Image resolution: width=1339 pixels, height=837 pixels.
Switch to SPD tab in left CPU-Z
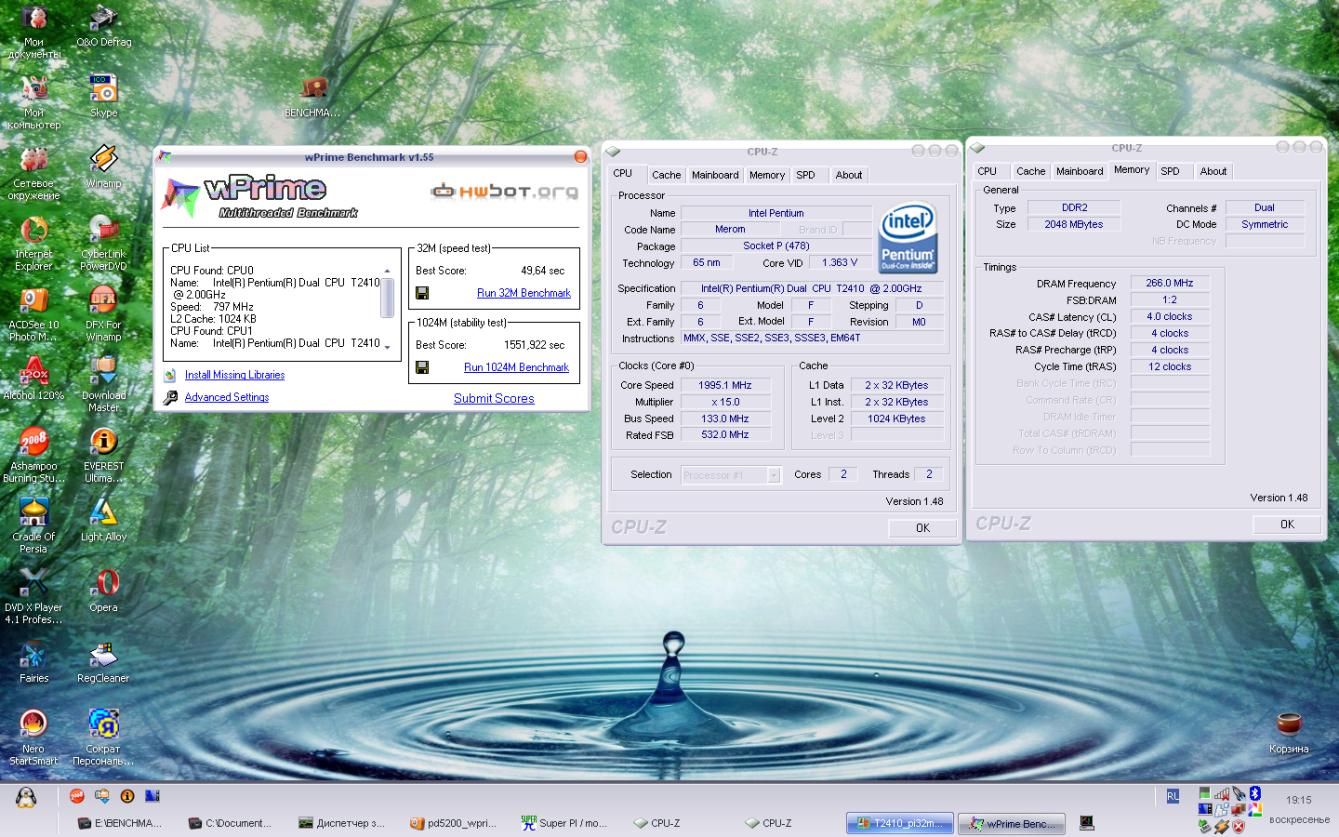tap(806, 175)
